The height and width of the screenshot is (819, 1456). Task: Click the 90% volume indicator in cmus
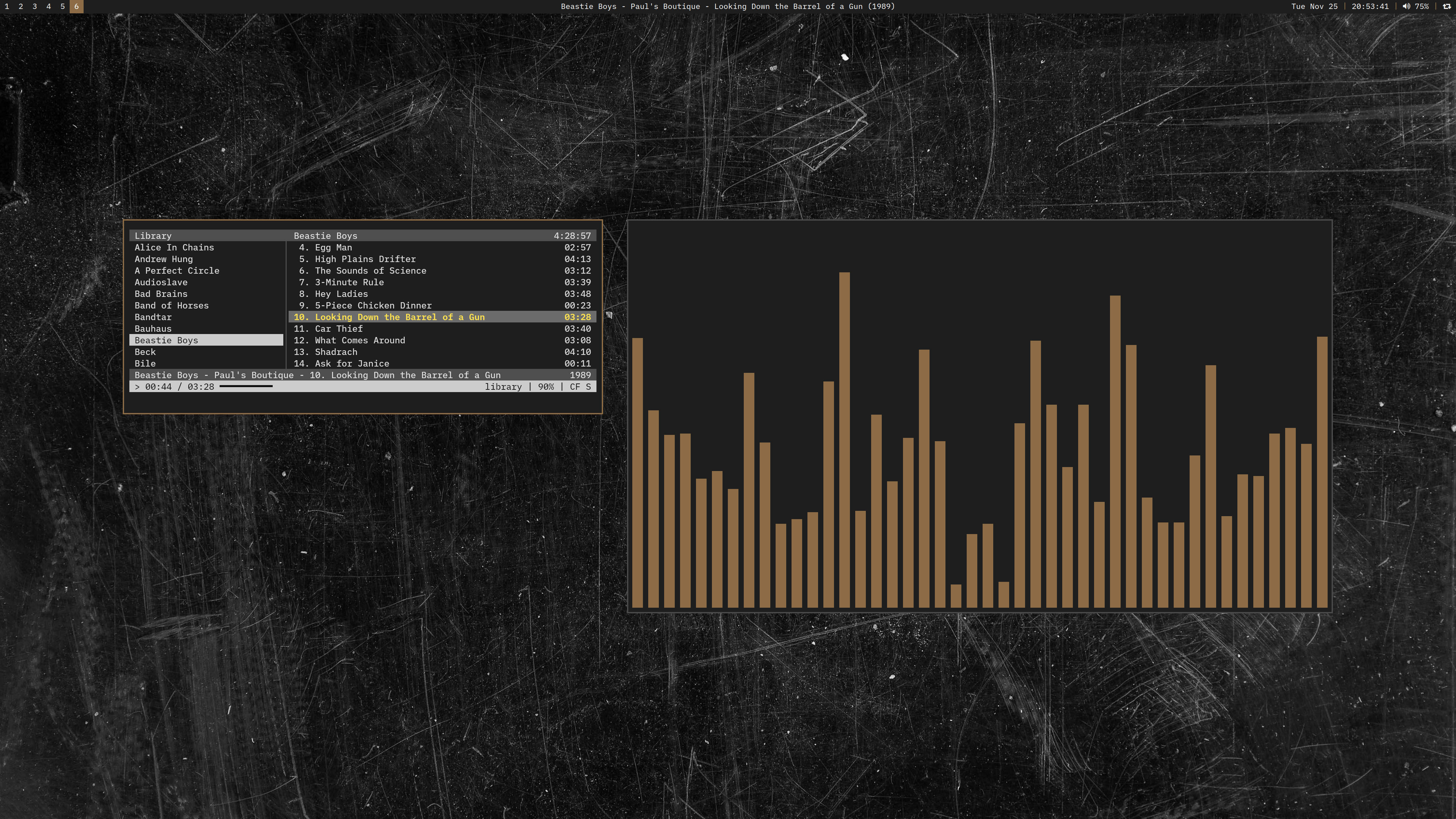coord(545,387)
